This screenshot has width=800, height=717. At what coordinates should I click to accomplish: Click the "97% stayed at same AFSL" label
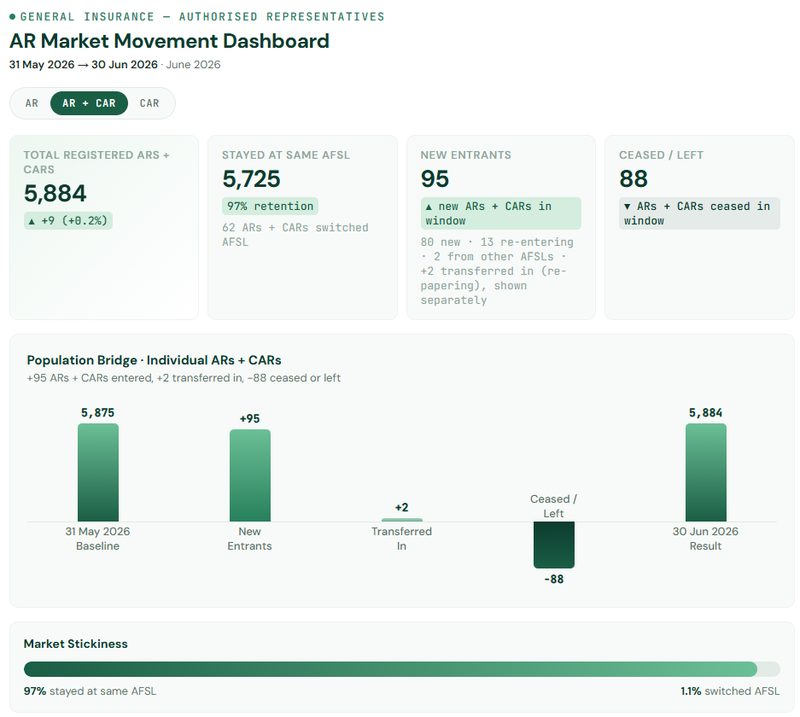pos(90,691)
